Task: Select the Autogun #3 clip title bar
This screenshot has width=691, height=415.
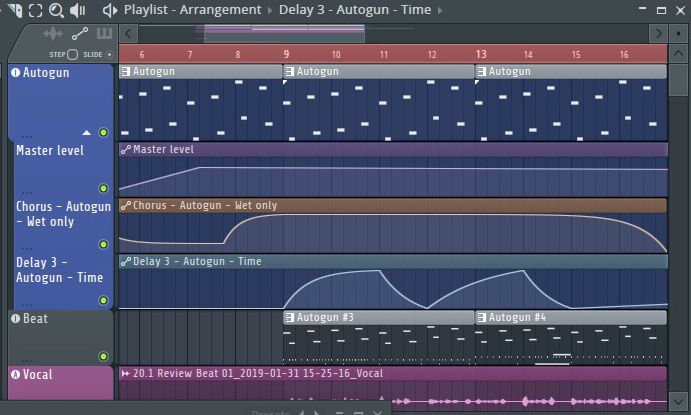Action: pyautogui.click(x=379, y=318)
